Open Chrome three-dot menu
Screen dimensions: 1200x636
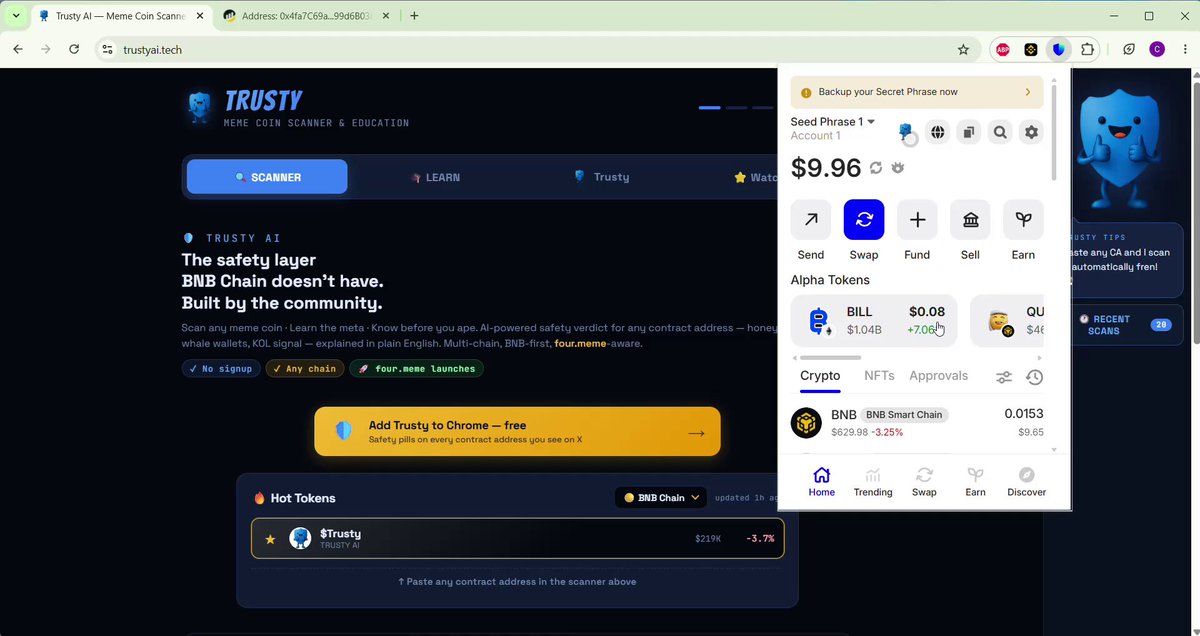coord(1185,49)
